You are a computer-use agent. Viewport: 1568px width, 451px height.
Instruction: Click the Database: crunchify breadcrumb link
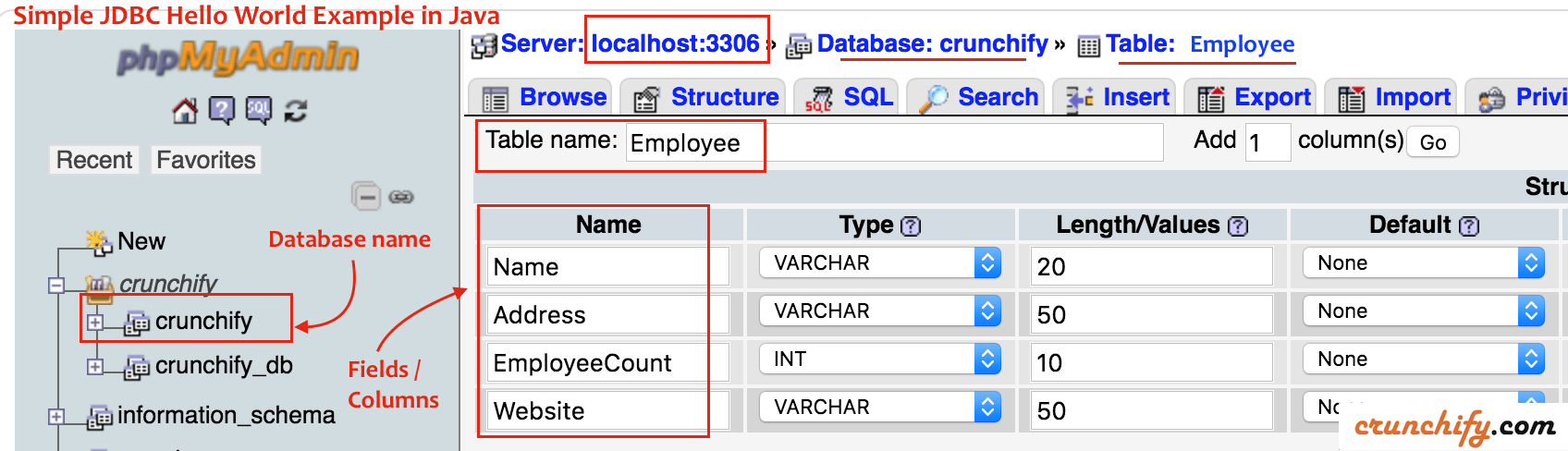(x=932, y=43)
